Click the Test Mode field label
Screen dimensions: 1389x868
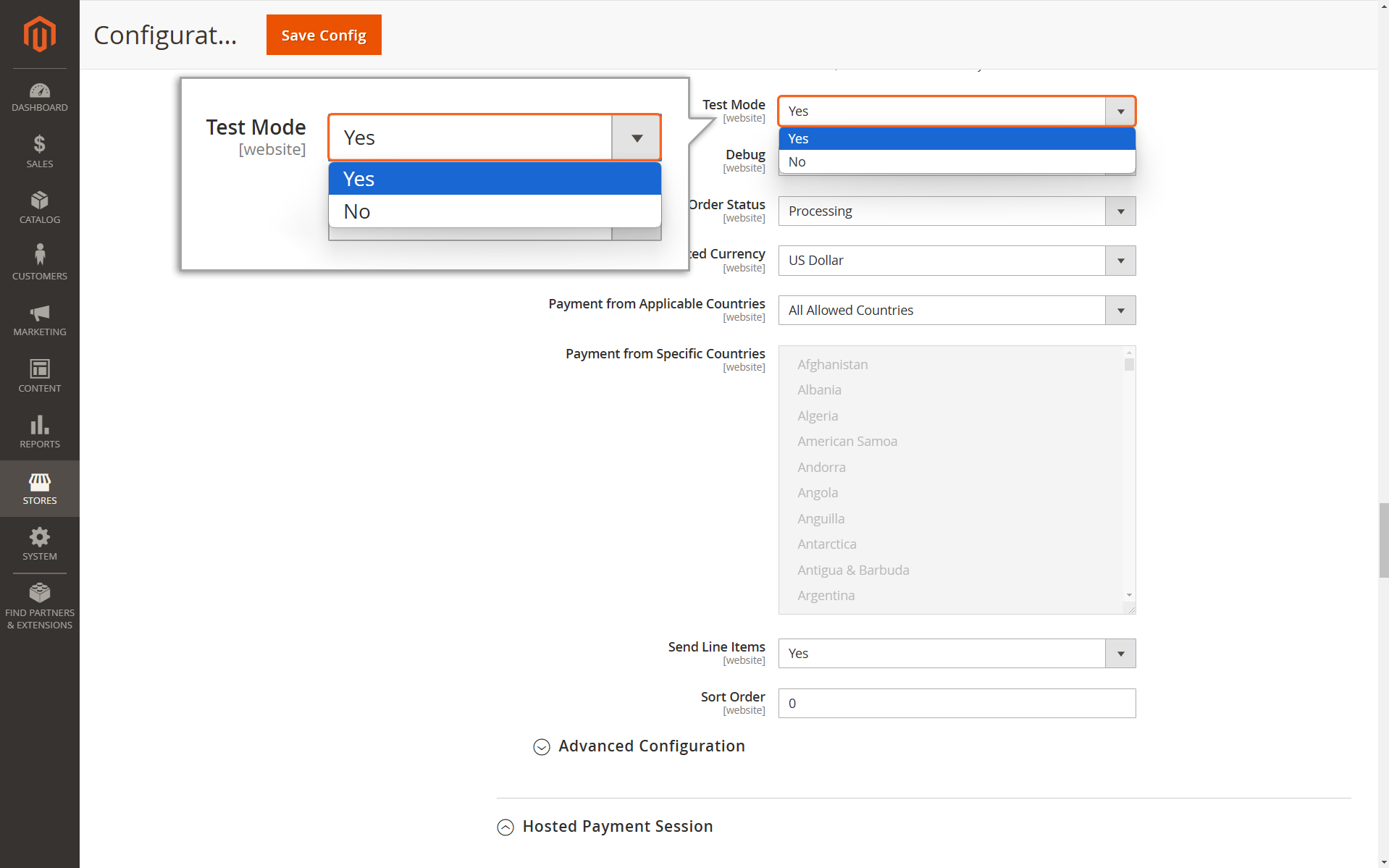click(x=734, y=105)
